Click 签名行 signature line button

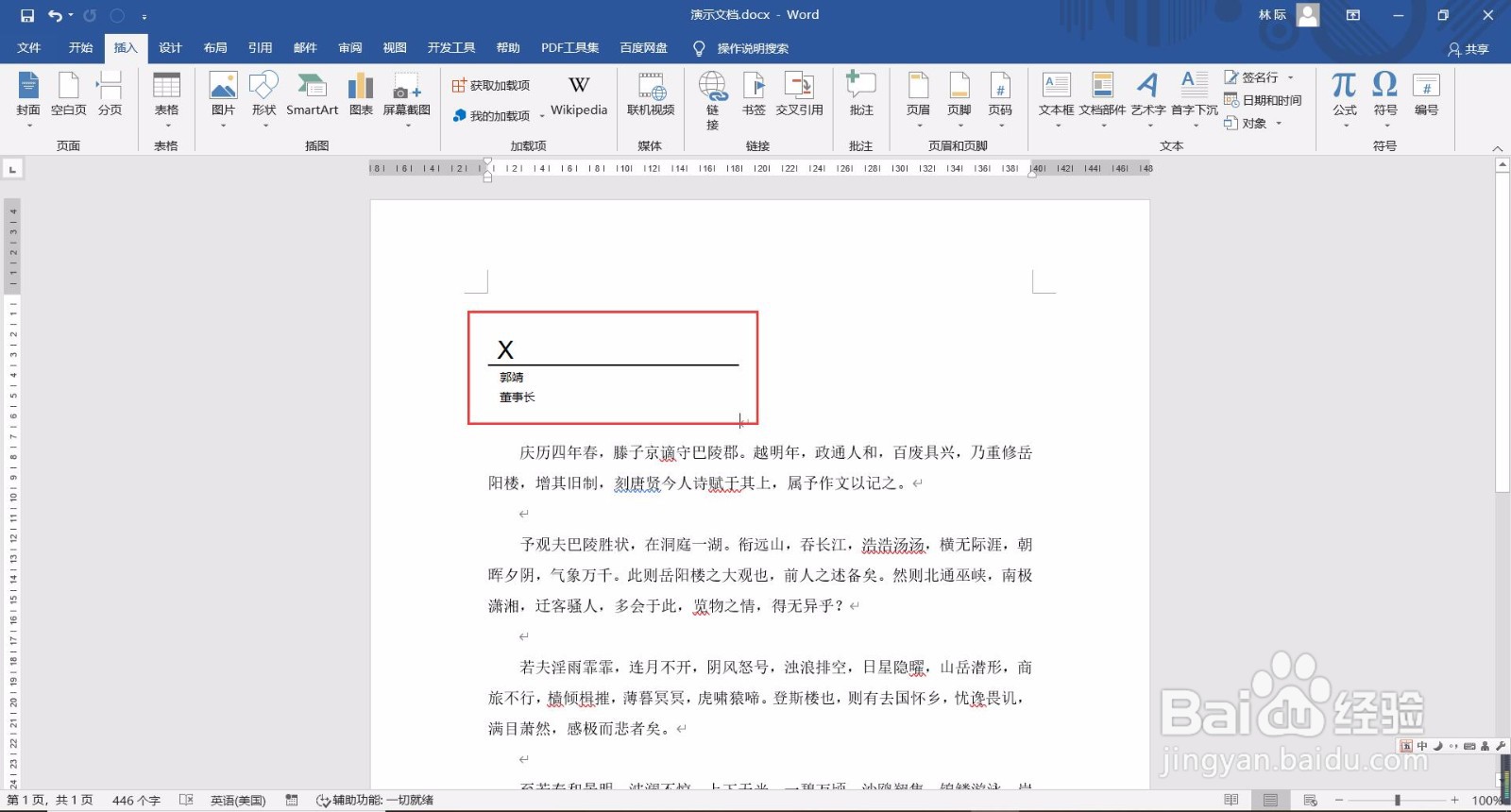[x=1251, y=77]
